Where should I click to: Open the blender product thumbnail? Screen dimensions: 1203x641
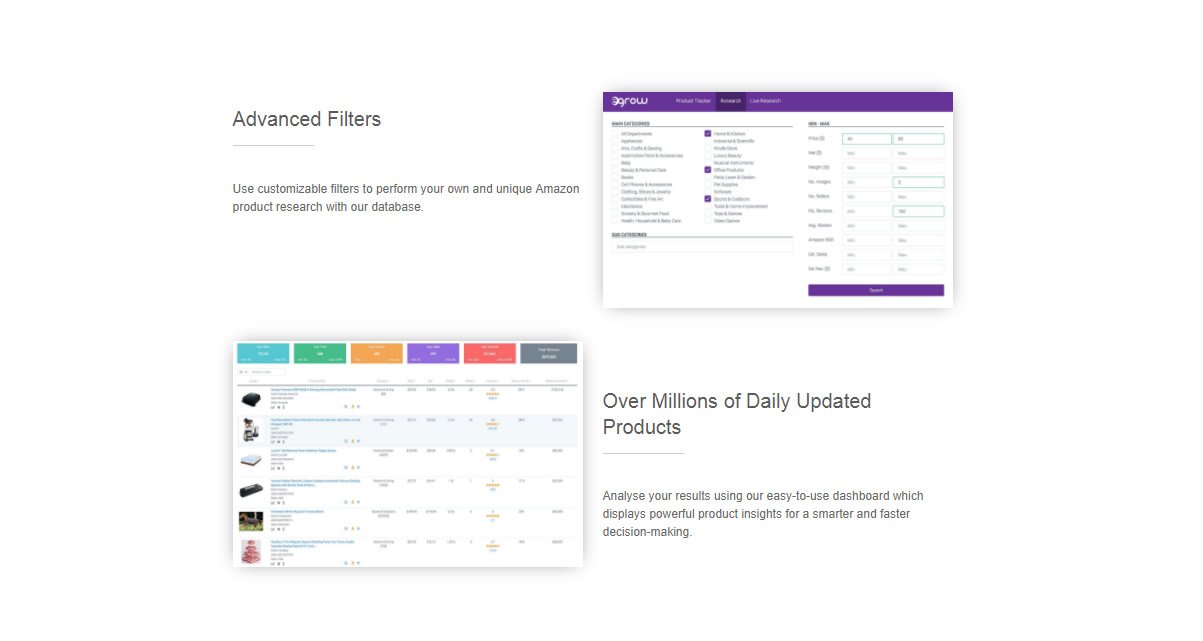251,430
